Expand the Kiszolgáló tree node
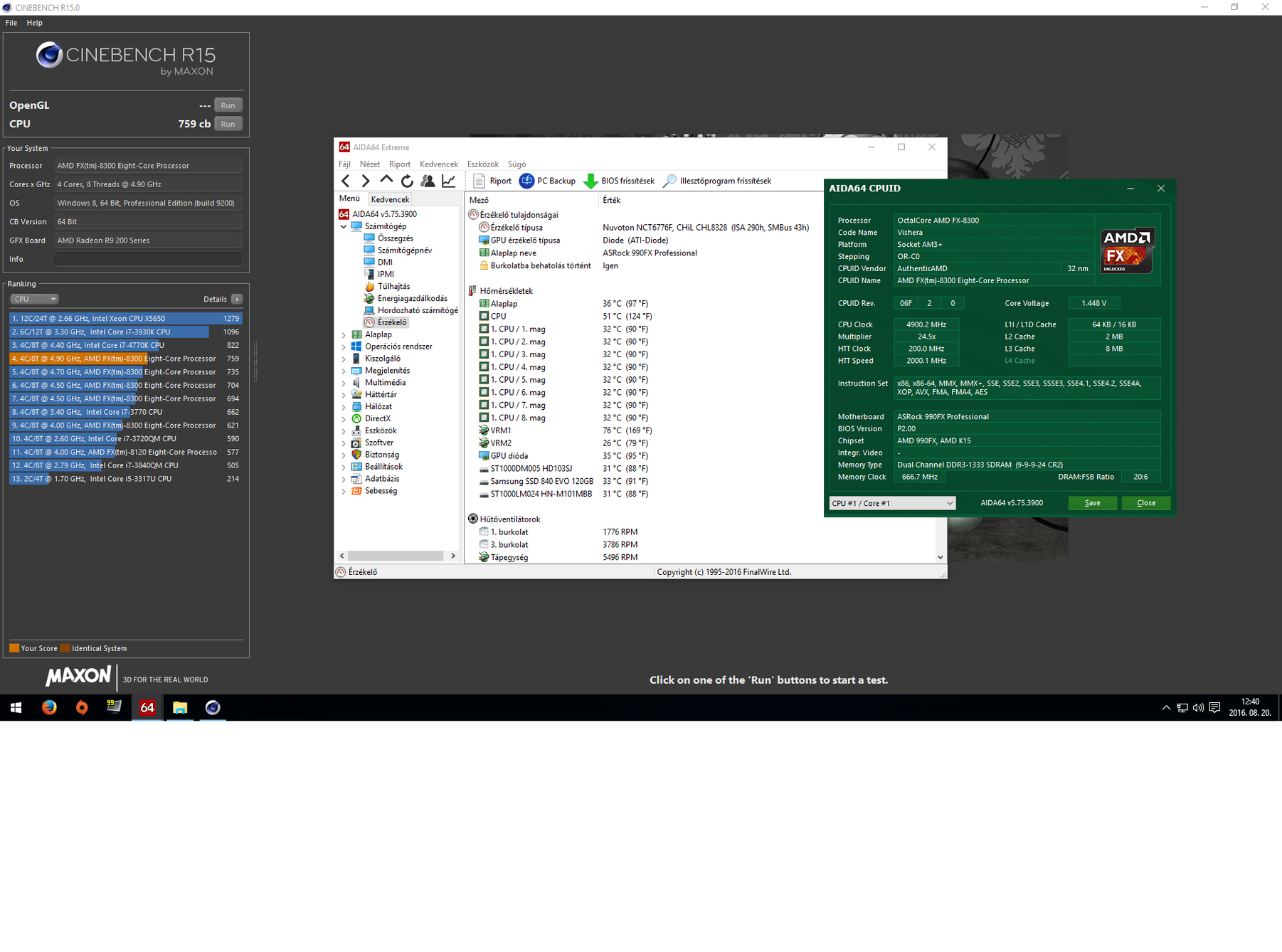This screenshot has width=1282, height=952. click(344, 359)
